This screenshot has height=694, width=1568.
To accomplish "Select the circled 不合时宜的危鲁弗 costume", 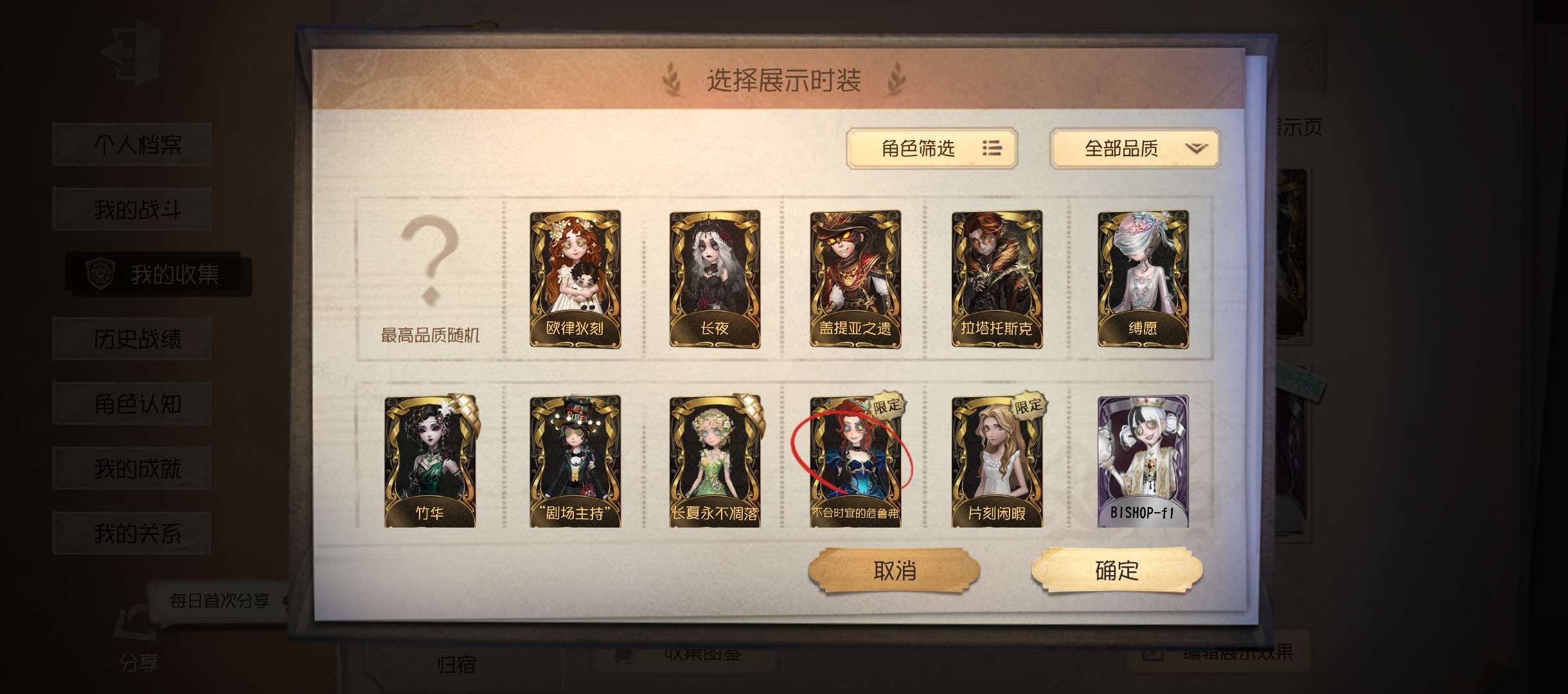I will [855, 461].
